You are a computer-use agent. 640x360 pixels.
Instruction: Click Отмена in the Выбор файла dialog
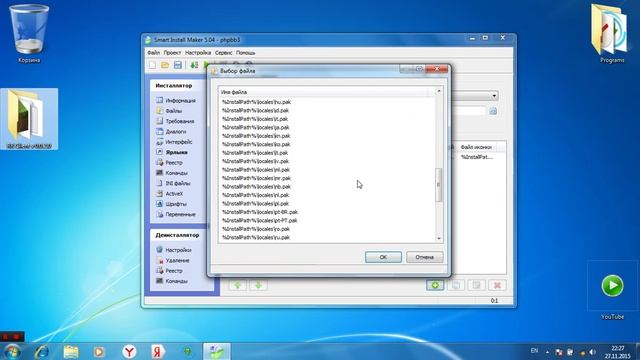(424, 257)
